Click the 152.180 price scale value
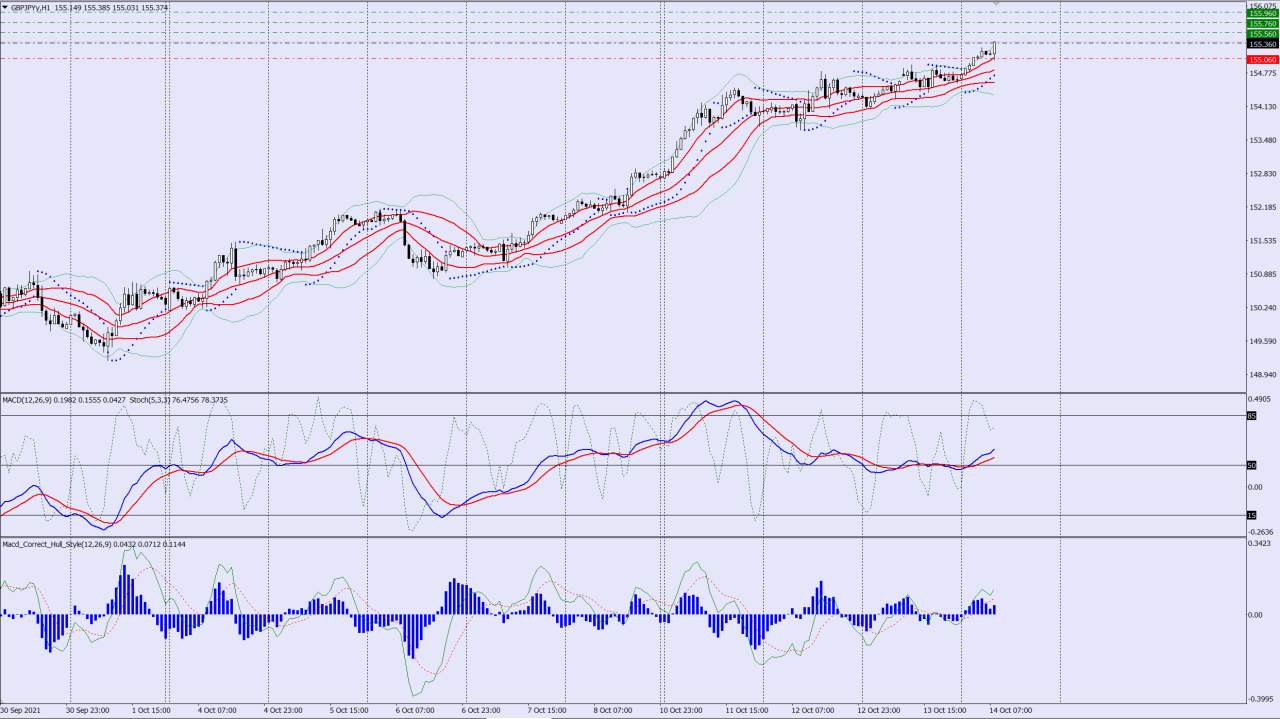Image resolution: width=1280 pixels, height=719 pixels. (x=1263, y=207)
